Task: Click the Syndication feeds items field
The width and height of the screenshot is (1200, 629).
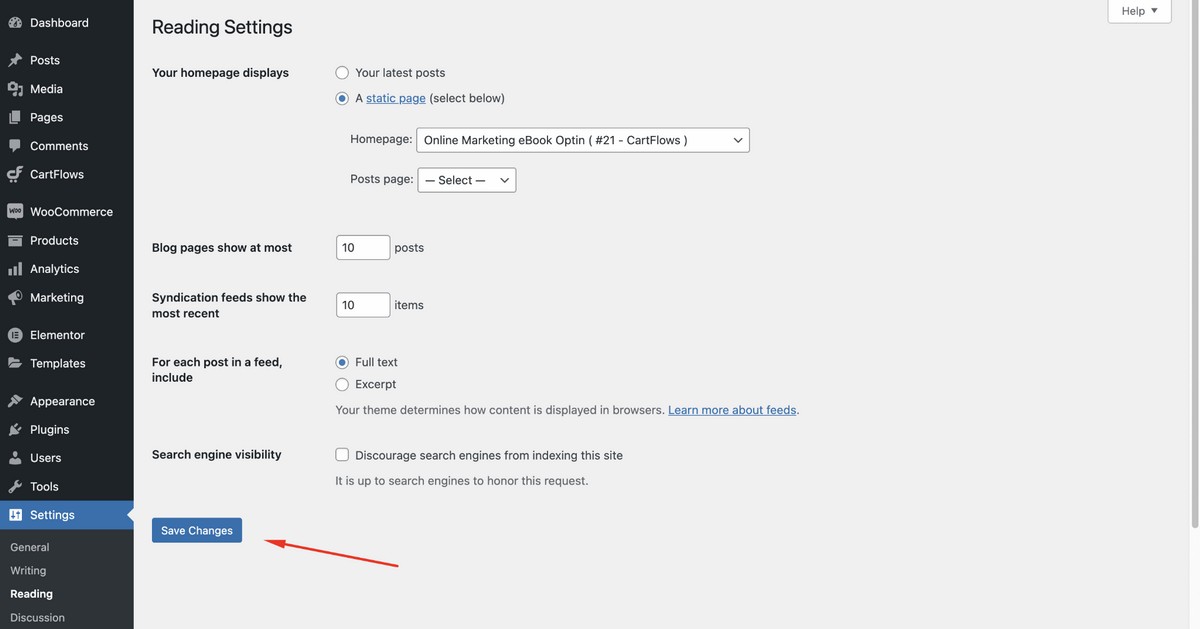Action: (363, 305)
